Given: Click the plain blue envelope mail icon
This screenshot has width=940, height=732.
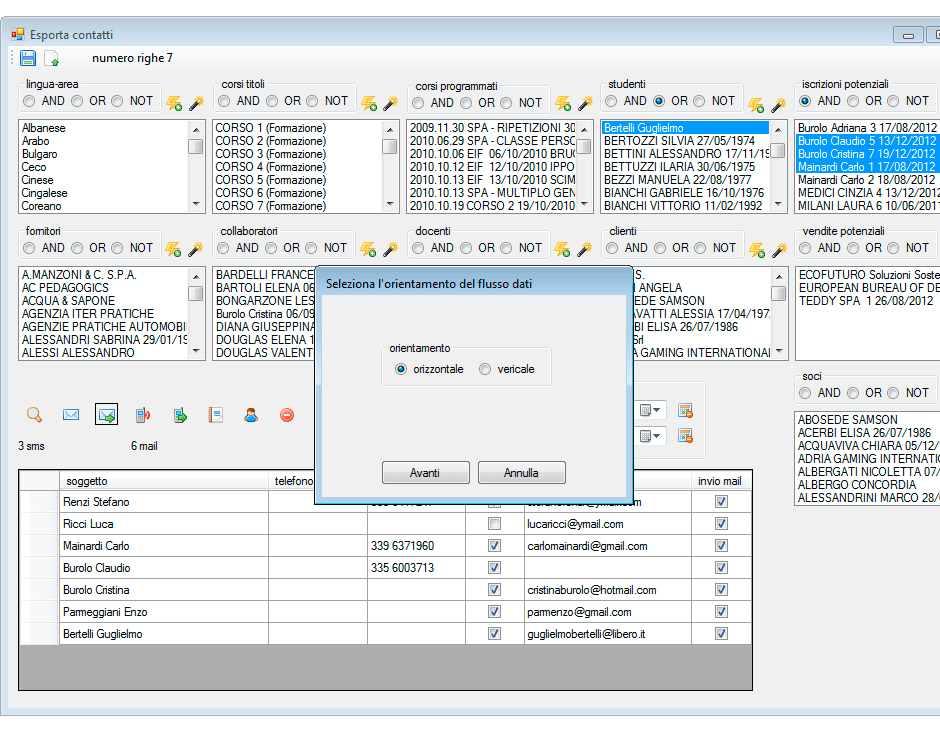Looking at the screenshot, I should 71,415.
